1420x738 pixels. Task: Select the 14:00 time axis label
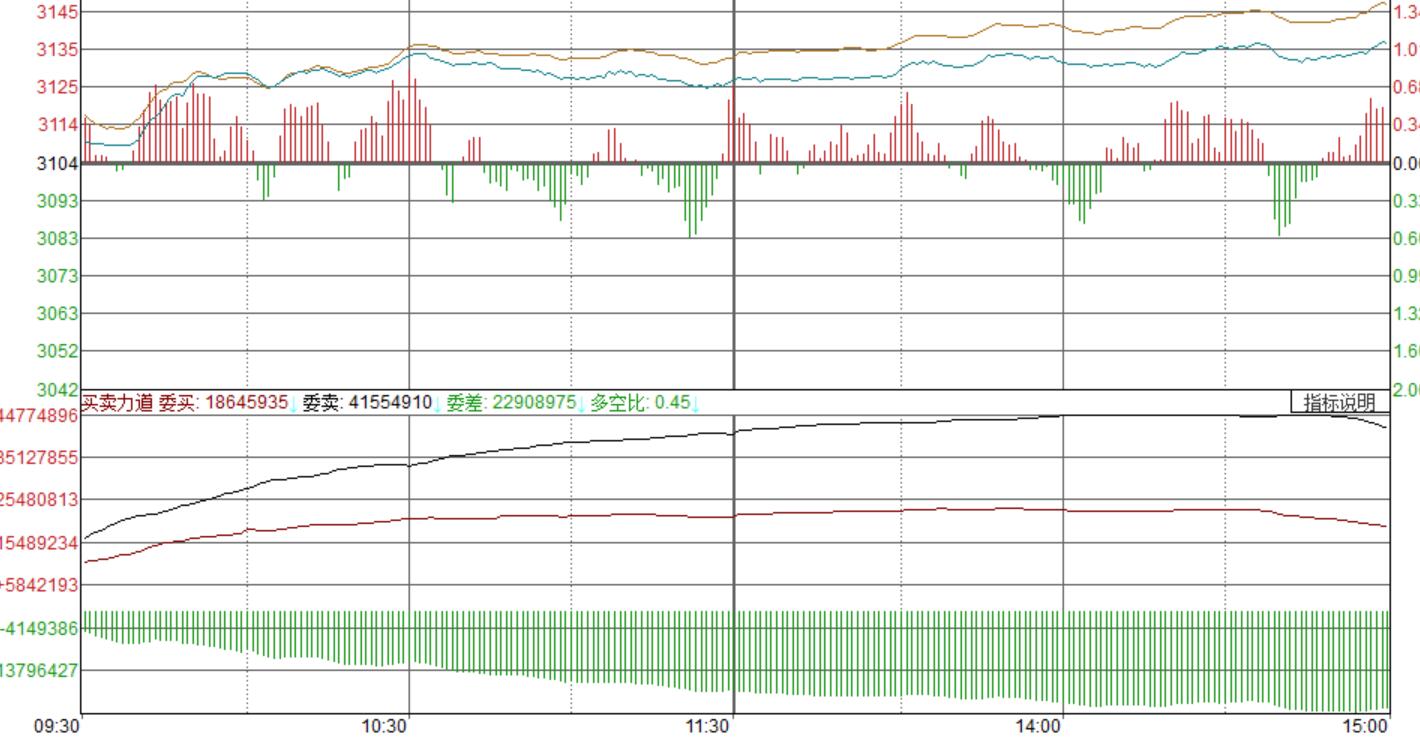coord(1039,727)
